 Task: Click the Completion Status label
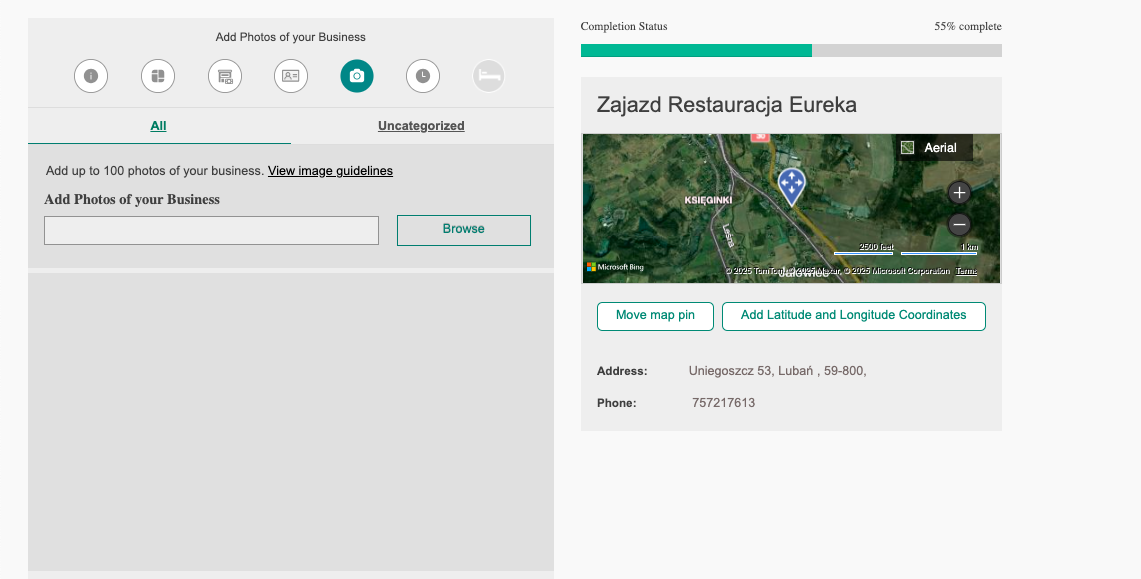[624, 26]
